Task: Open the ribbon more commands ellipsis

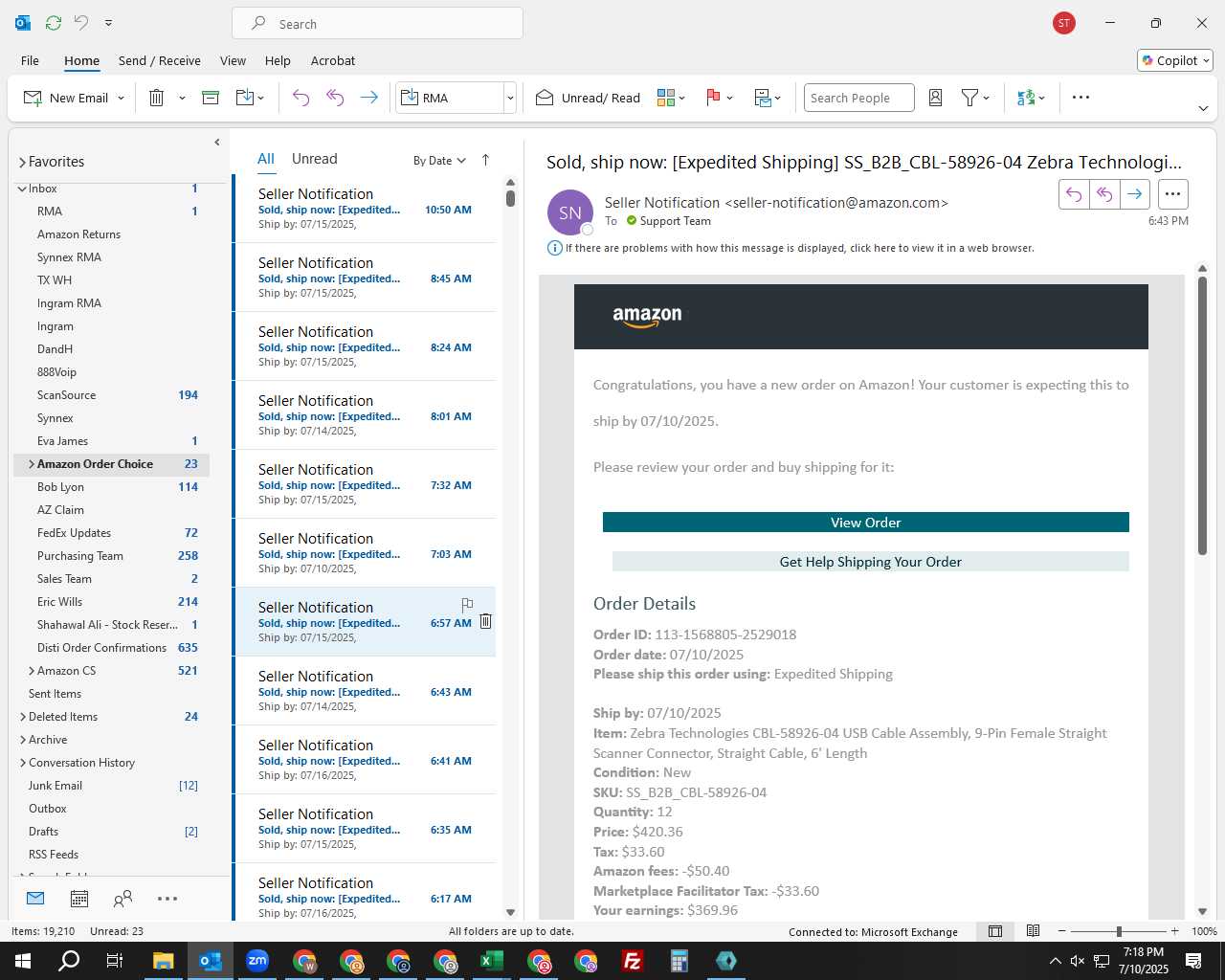Action: (x=1080, y=98)
